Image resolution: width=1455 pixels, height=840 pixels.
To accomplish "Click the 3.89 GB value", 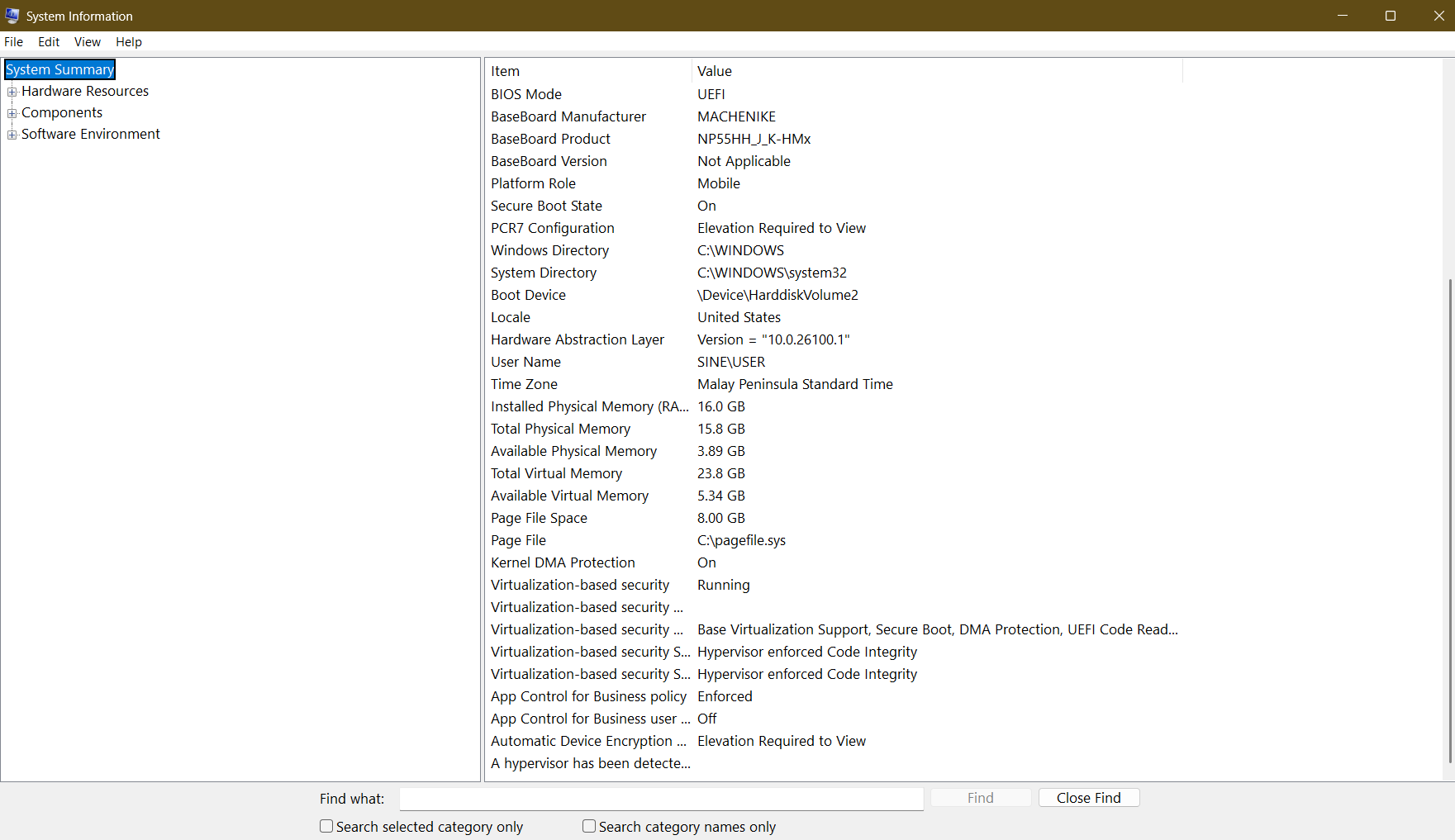I will coord(721,451).
